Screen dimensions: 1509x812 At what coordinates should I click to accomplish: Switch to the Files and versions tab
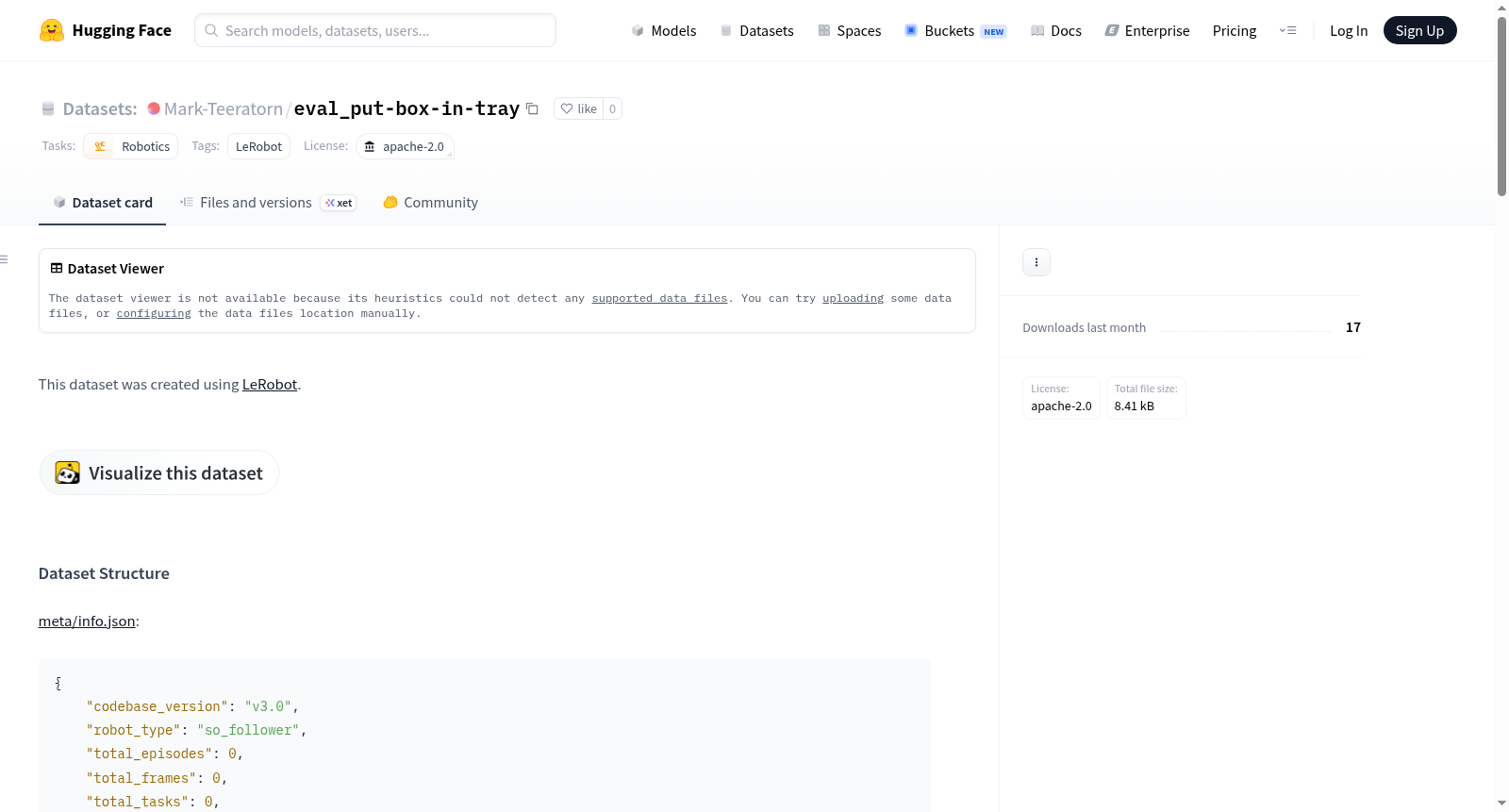(268, 202)
